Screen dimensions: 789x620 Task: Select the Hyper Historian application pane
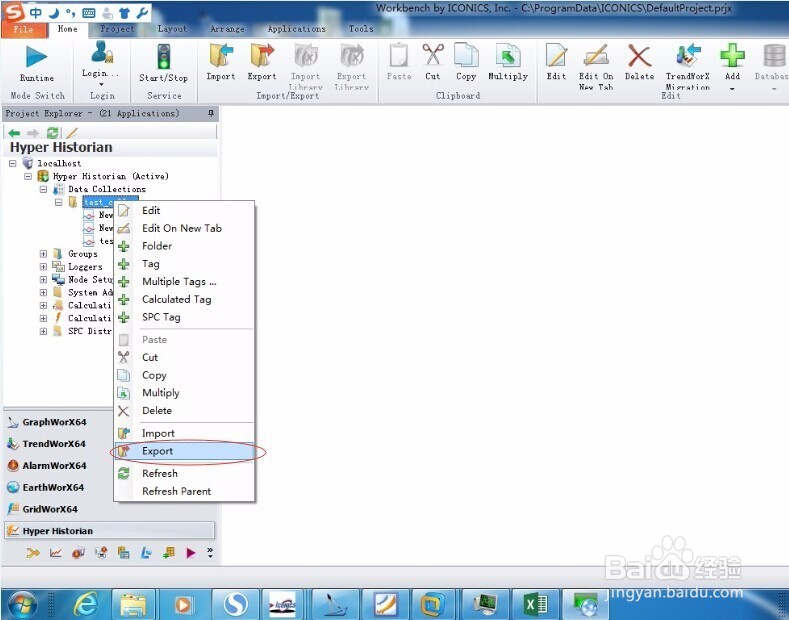(x=109, y=530)
